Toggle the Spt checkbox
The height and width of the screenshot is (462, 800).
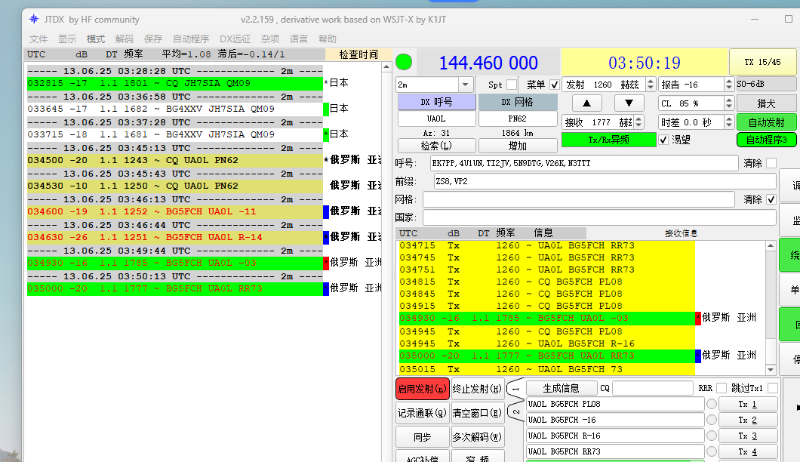(x=511, y=85)
